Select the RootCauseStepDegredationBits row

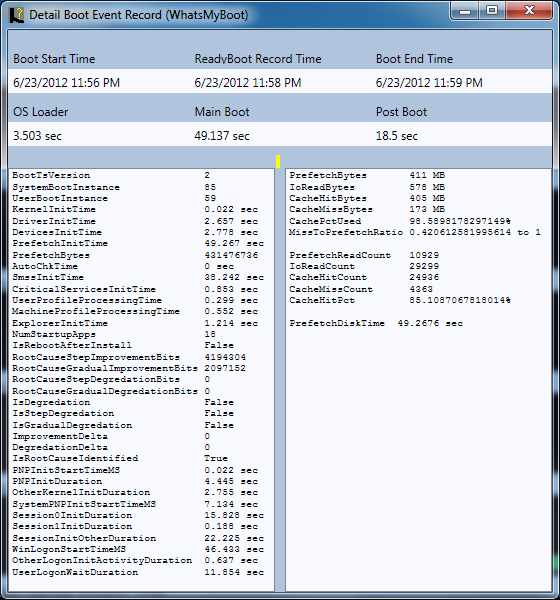pos(111,380)
